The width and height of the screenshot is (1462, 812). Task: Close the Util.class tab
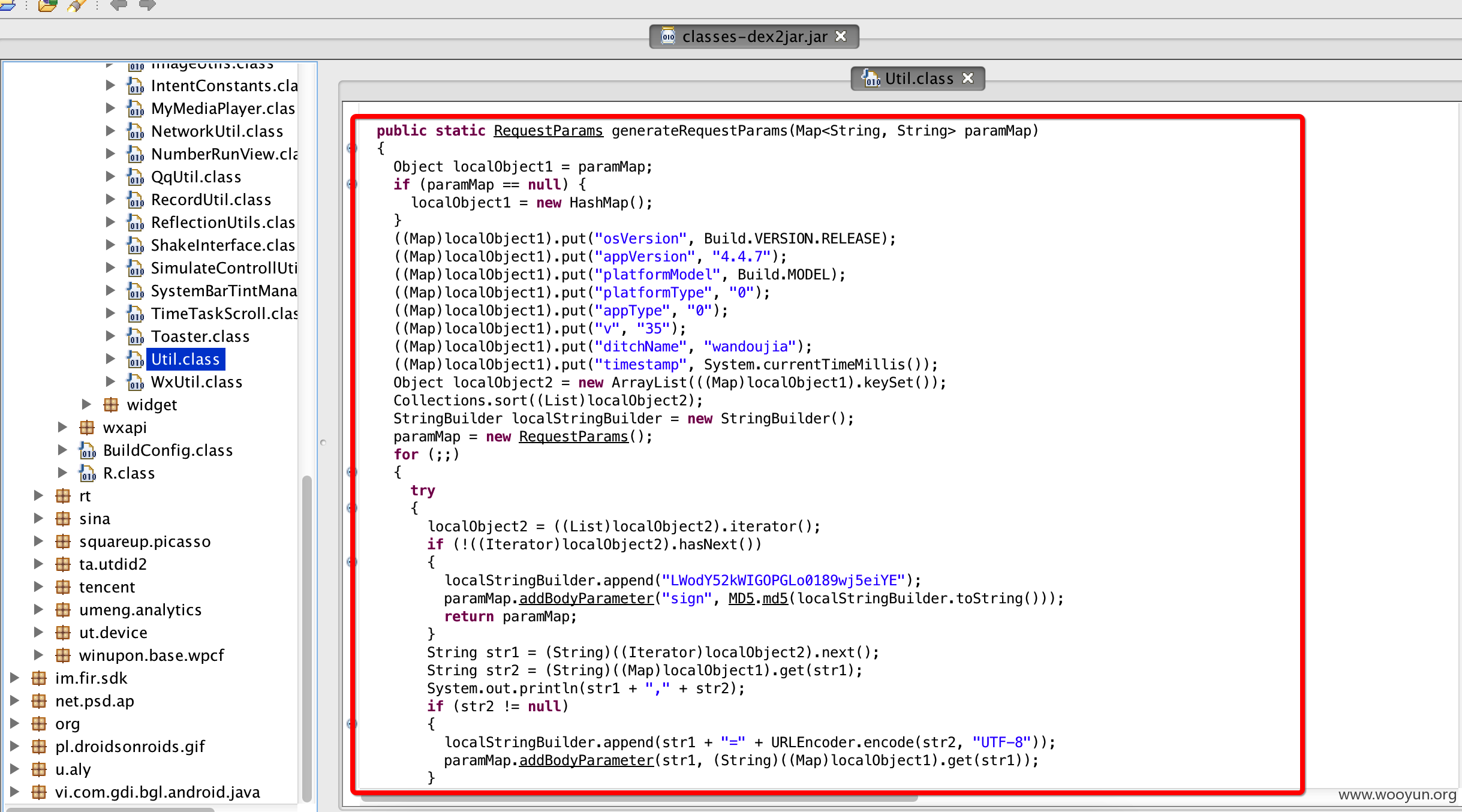tap(967, 78)
